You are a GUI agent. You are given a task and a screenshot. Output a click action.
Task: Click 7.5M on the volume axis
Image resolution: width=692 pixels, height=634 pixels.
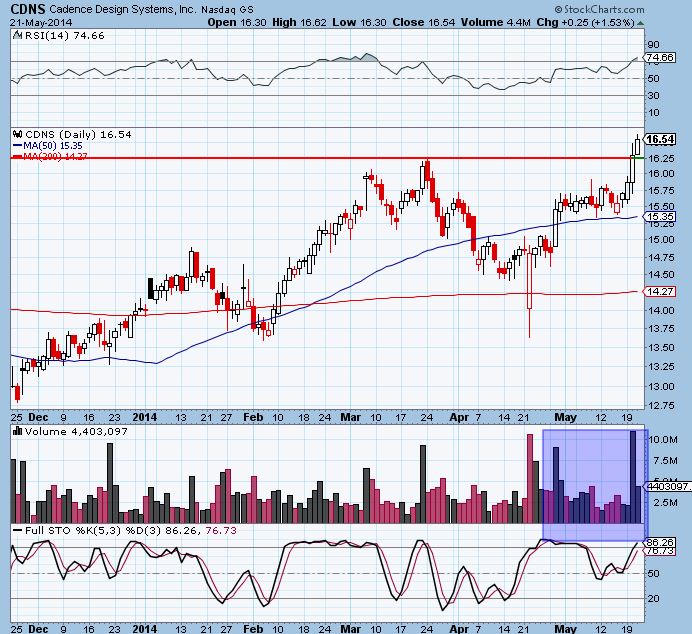click(664, 461)
